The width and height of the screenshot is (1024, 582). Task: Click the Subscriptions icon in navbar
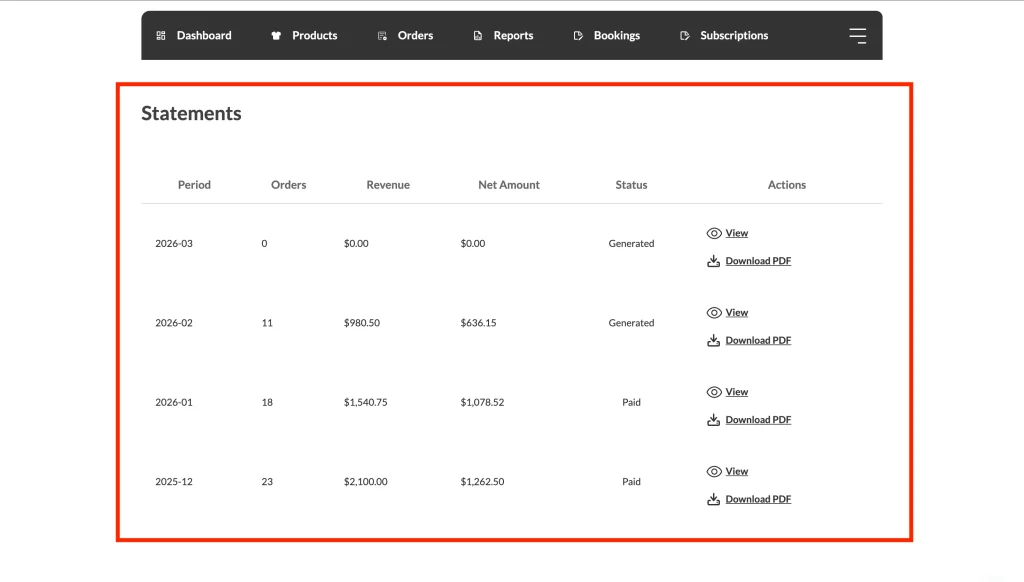pos(684,35)
